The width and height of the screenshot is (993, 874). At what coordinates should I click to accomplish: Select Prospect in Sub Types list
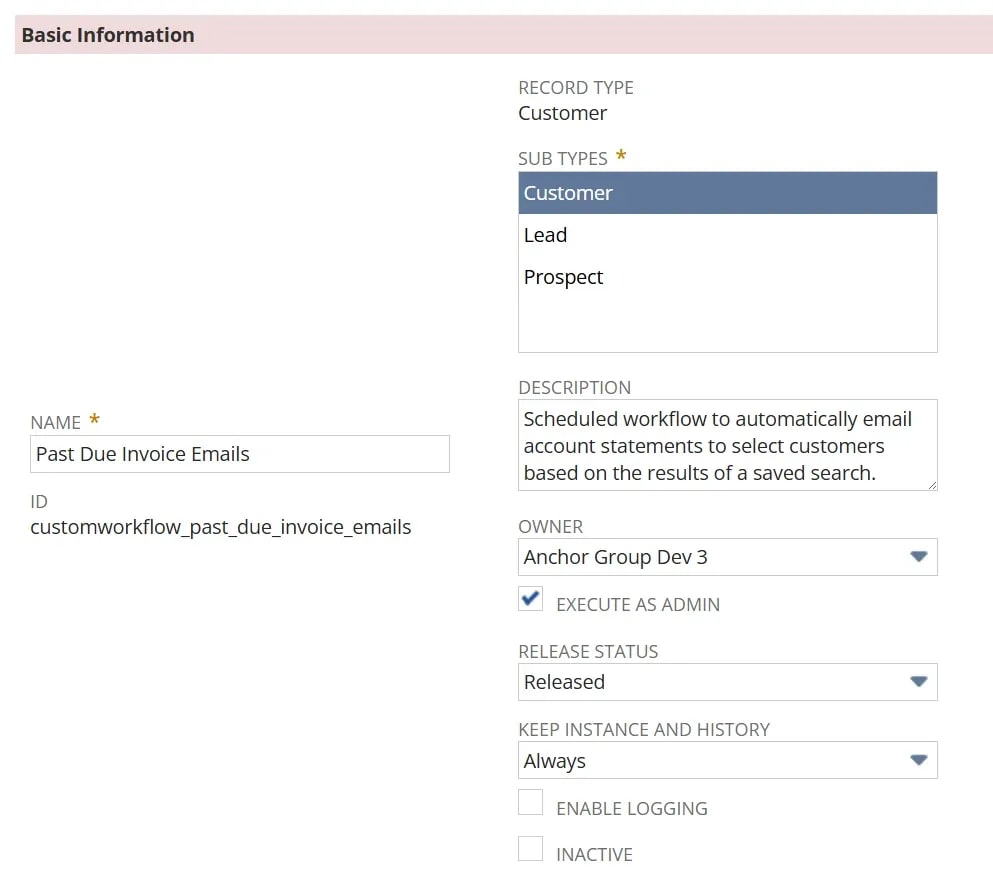tap(727, 277)
